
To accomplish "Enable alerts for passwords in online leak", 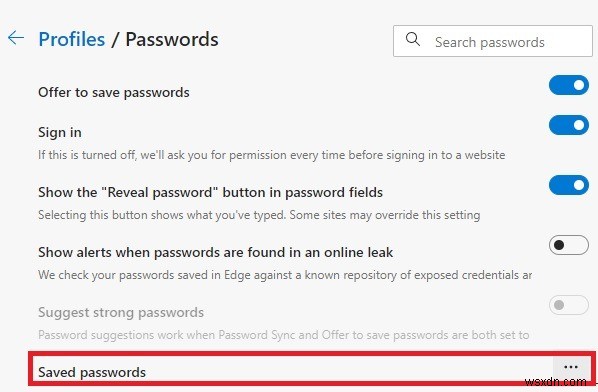I will [x=569, y=245].
